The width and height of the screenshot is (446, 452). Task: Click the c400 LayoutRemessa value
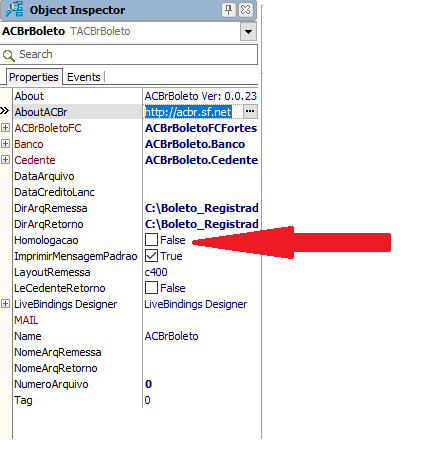(156, 272)
